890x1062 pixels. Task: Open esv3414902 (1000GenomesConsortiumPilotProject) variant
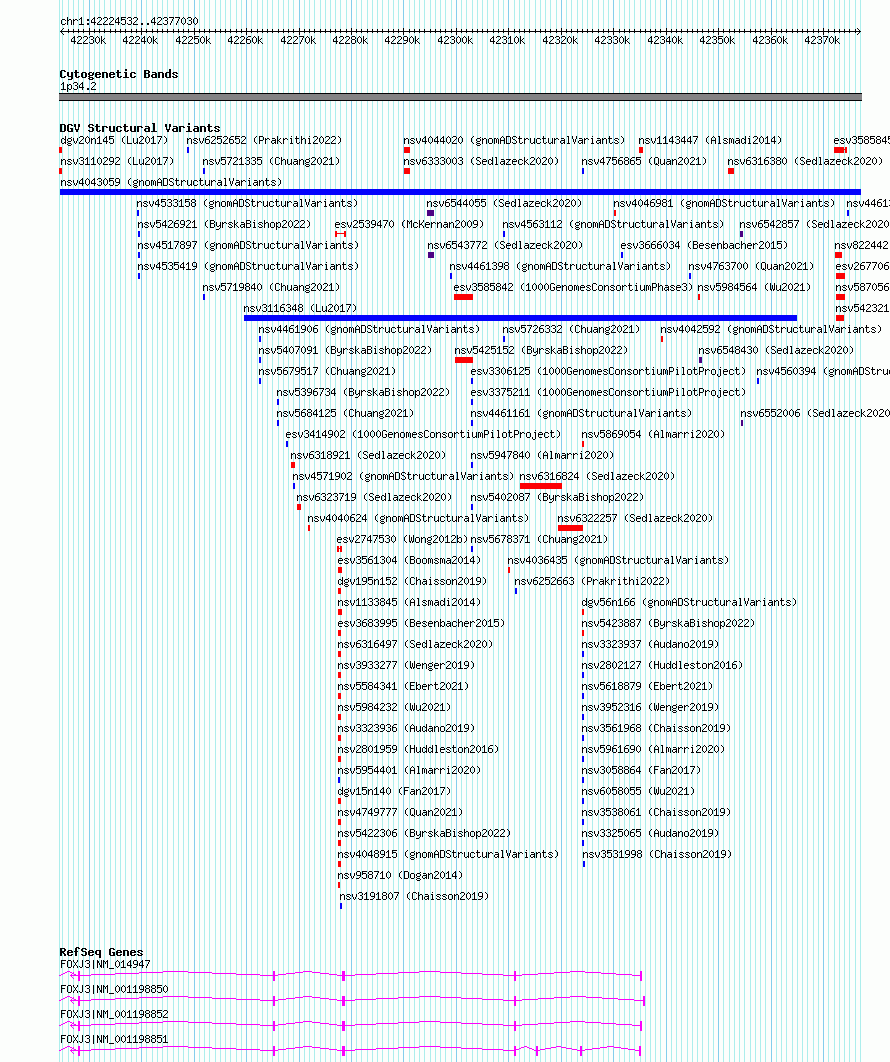[423, 434]
